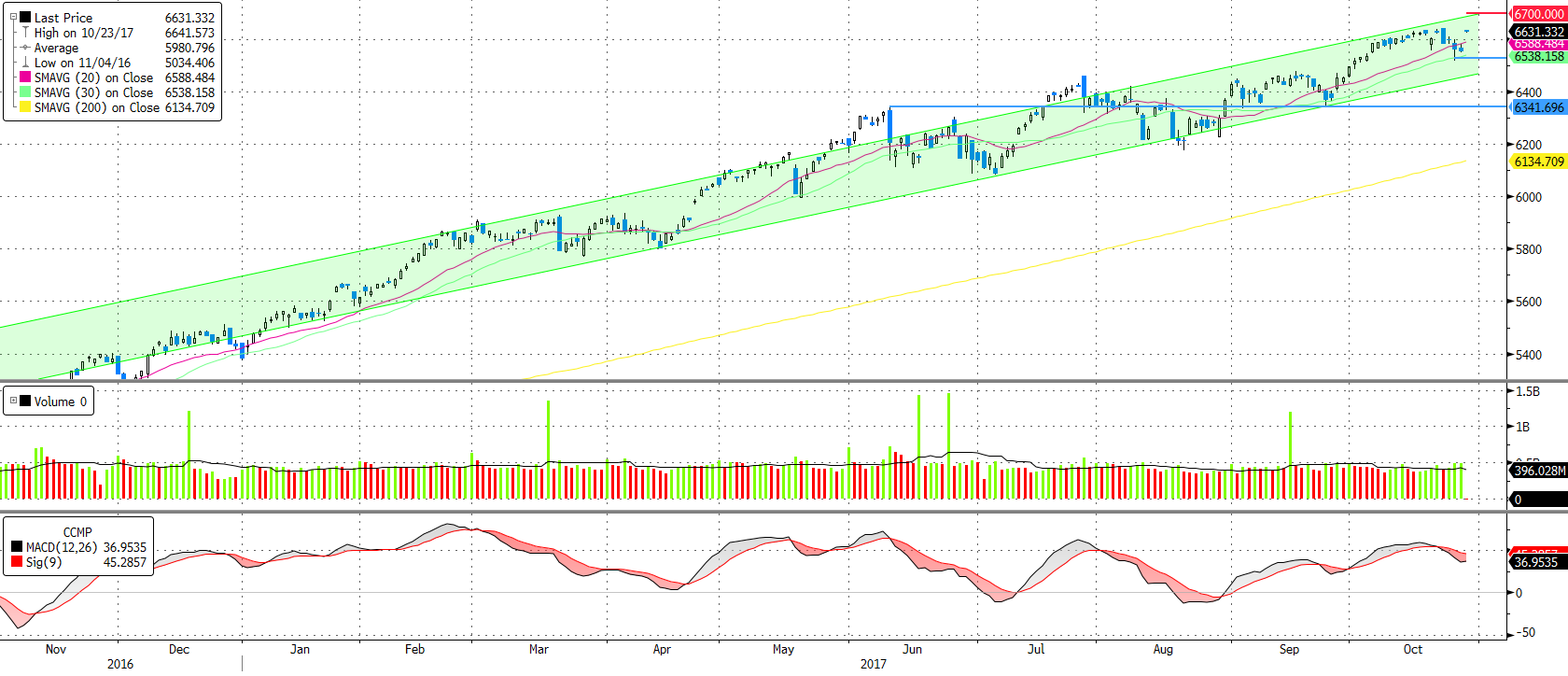Click the High marker icon in legend
1568x676 pixels.
[x=25, y=33]
